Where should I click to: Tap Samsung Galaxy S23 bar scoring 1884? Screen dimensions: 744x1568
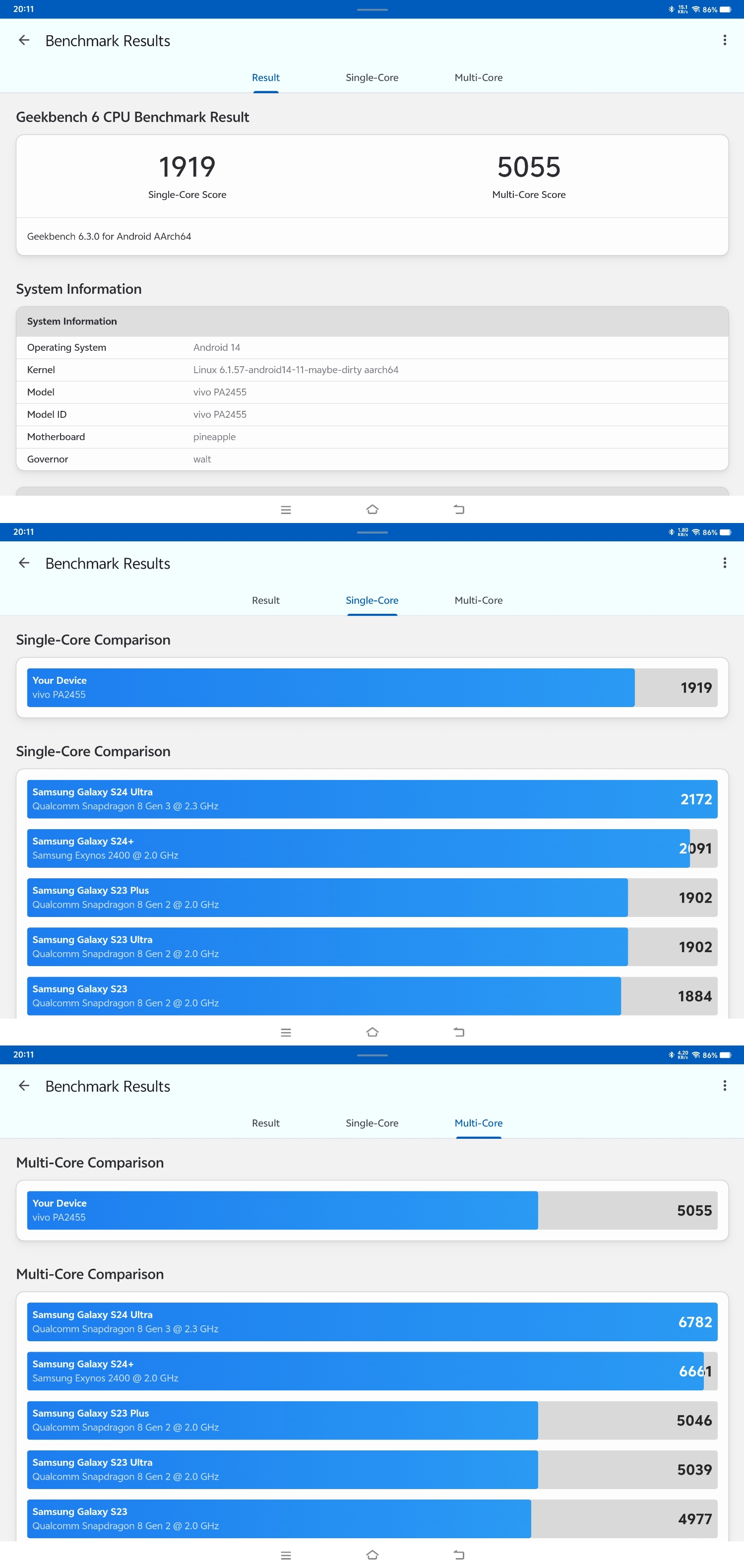click(x=372, y=996)
